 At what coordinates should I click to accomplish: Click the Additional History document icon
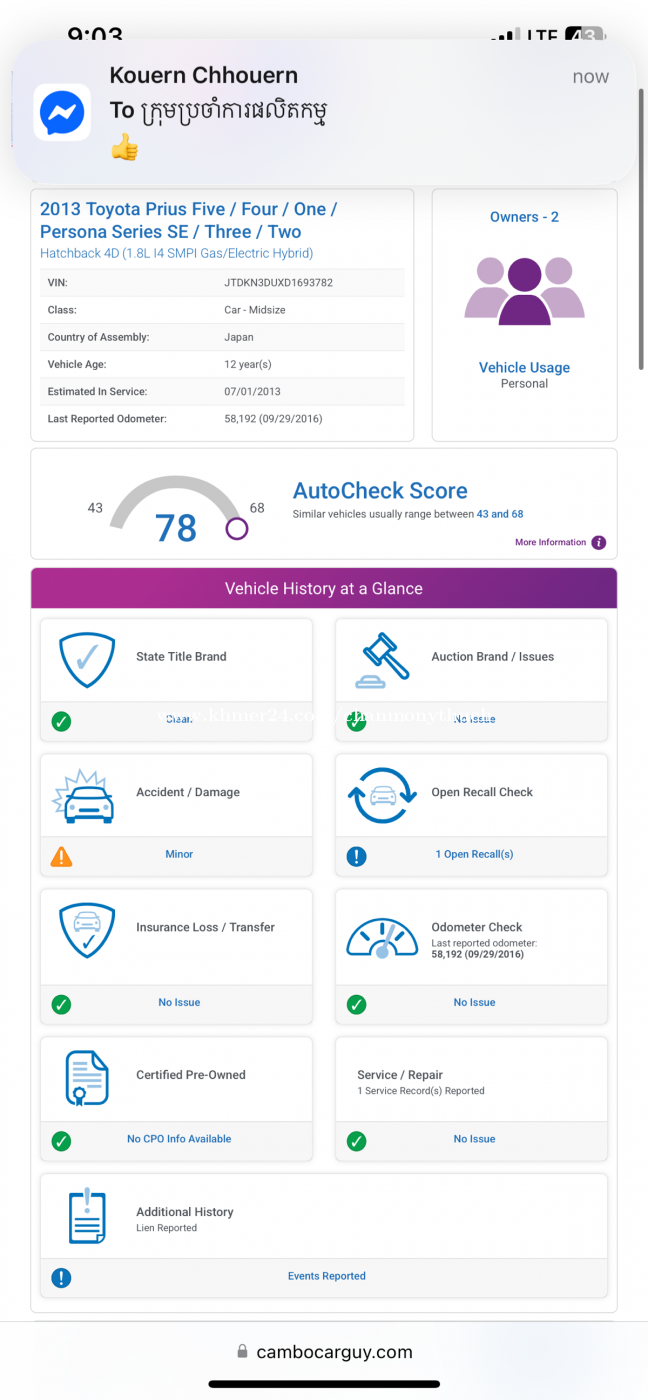[x=87, y=1216]
